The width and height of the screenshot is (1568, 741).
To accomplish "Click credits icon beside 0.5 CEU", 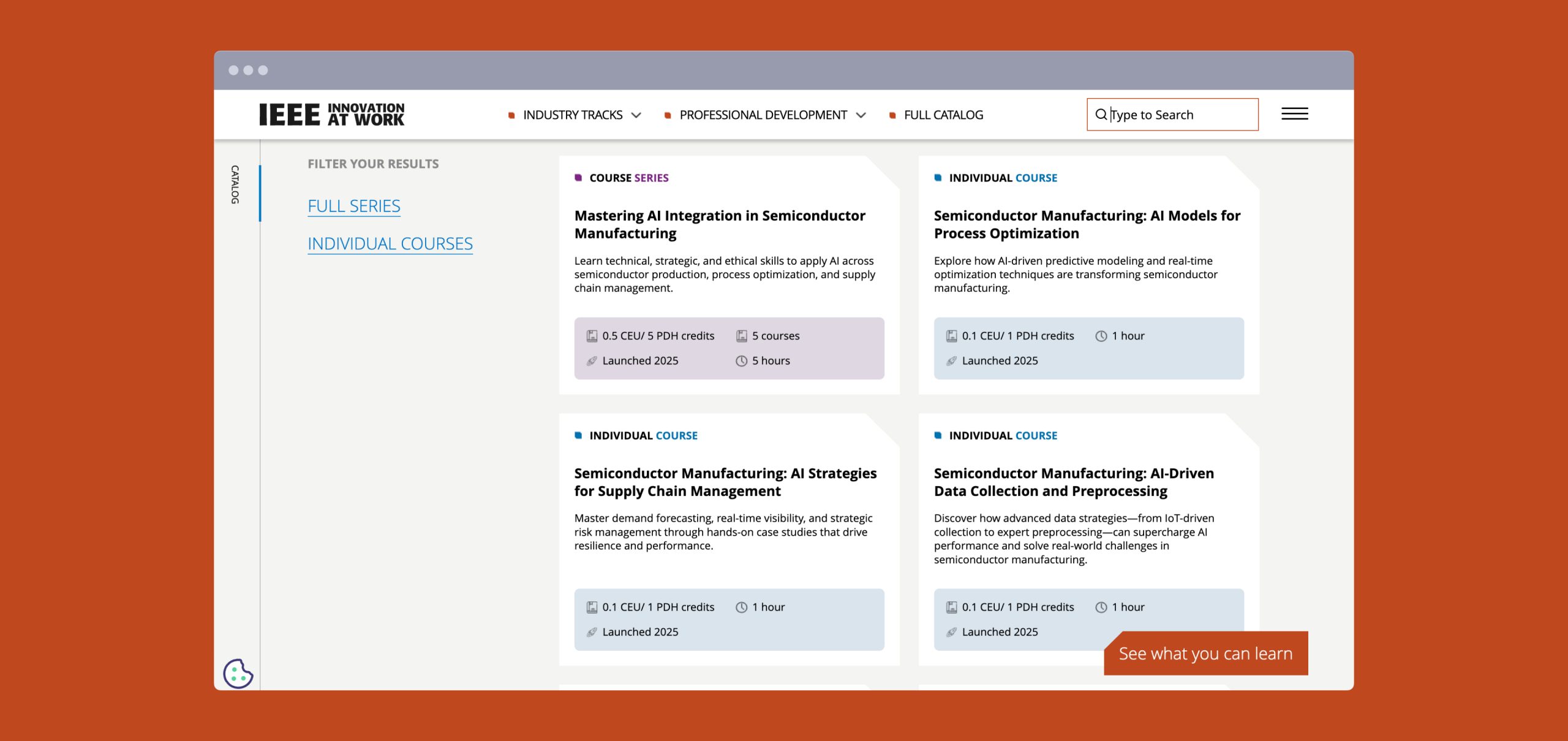I will pos(592,336).
